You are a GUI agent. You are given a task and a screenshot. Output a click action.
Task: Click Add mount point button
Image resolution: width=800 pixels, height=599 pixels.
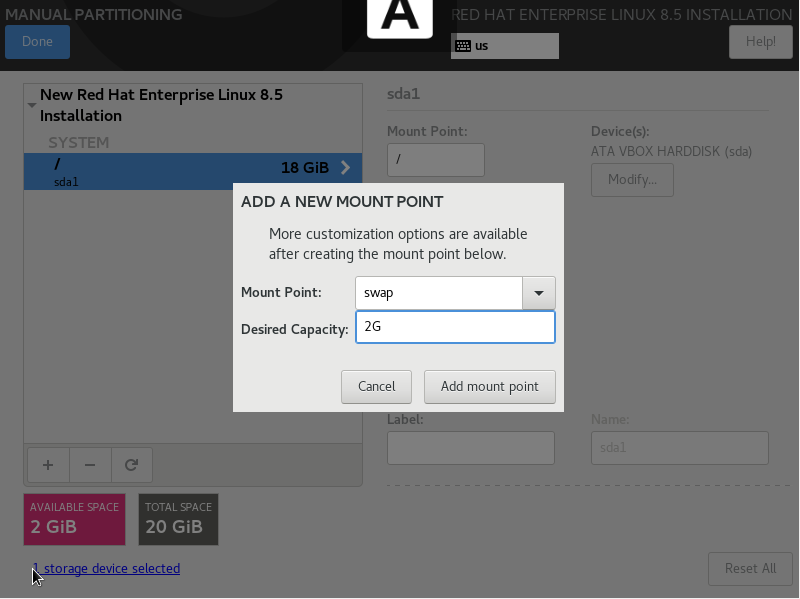[x=489, y=387]
